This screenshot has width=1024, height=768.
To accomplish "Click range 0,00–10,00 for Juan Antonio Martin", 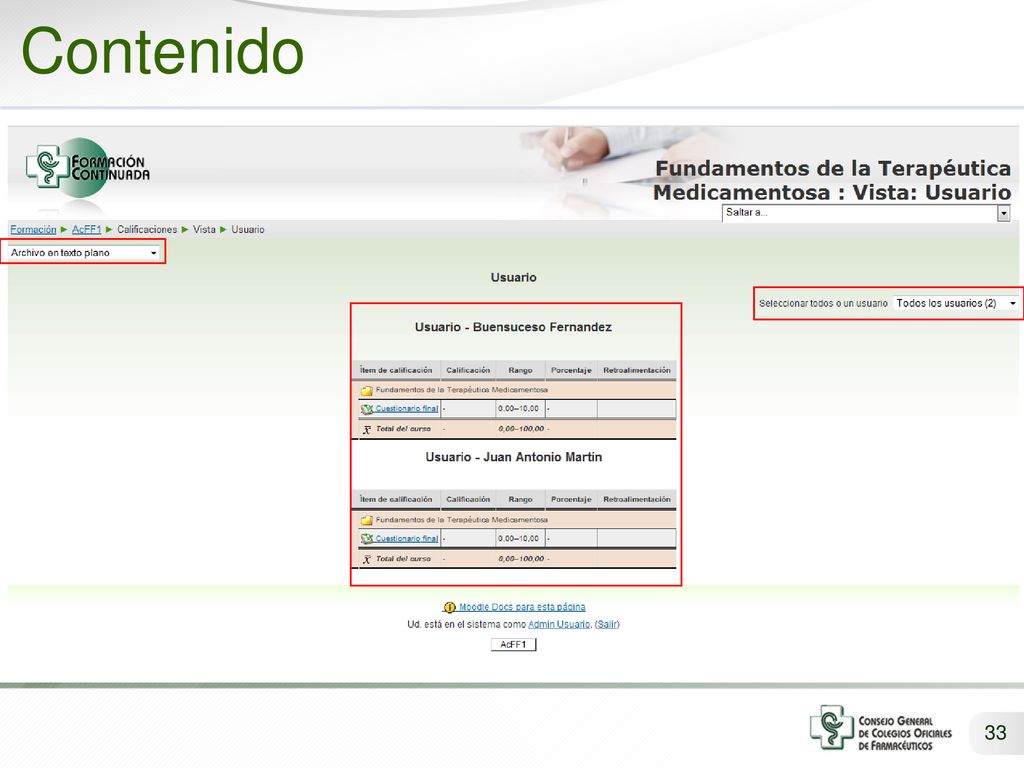I will point(519,539).
